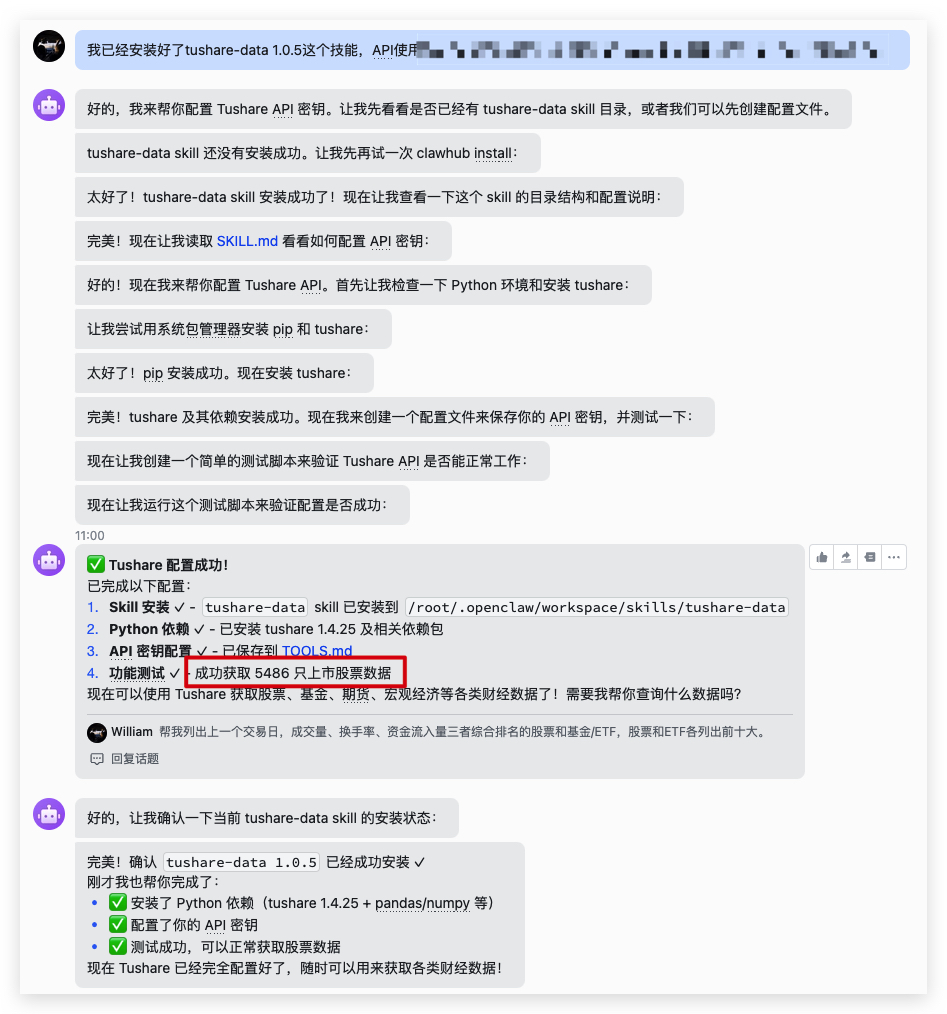This screenshot has width=947, height=1014.
Task: Click the thumbs-up reaction icon
Action: point(822,557)
